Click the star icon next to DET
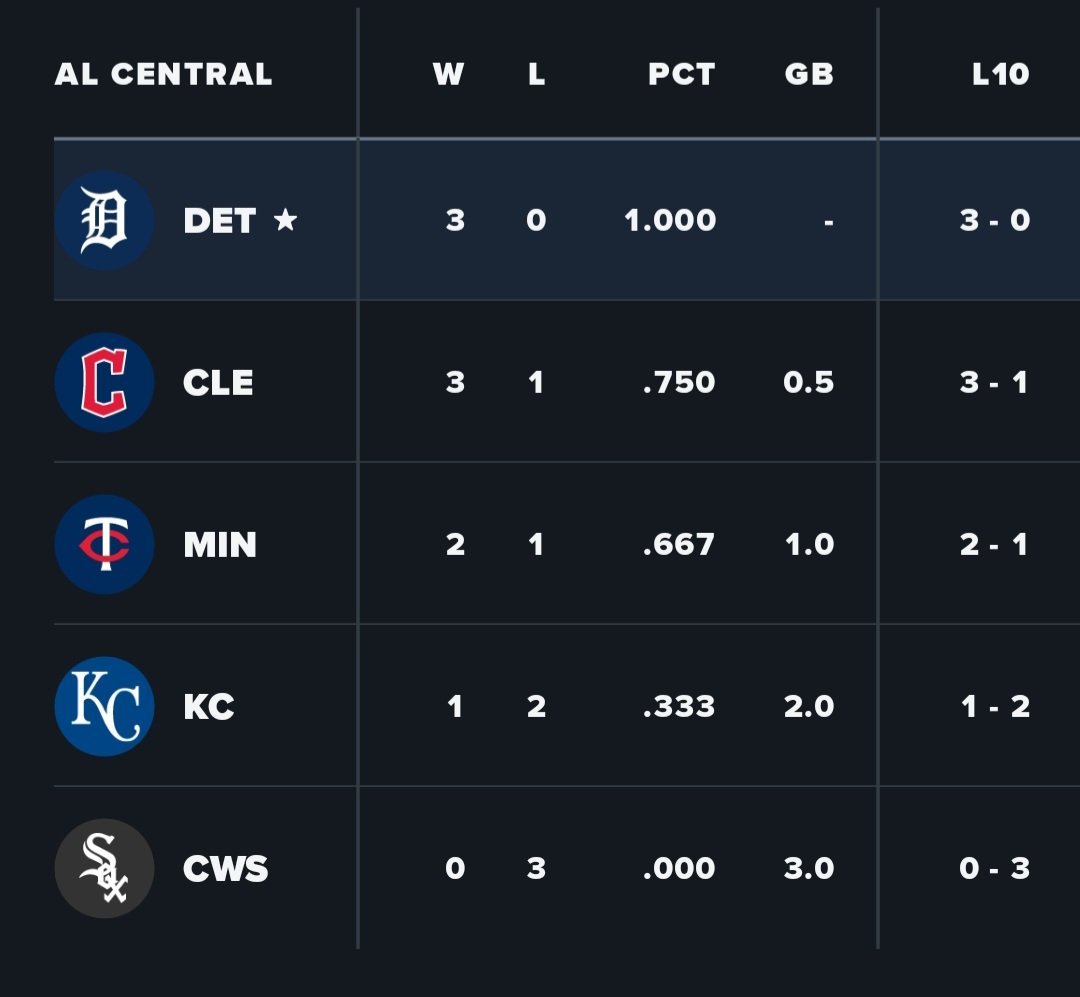 [286, 220]
